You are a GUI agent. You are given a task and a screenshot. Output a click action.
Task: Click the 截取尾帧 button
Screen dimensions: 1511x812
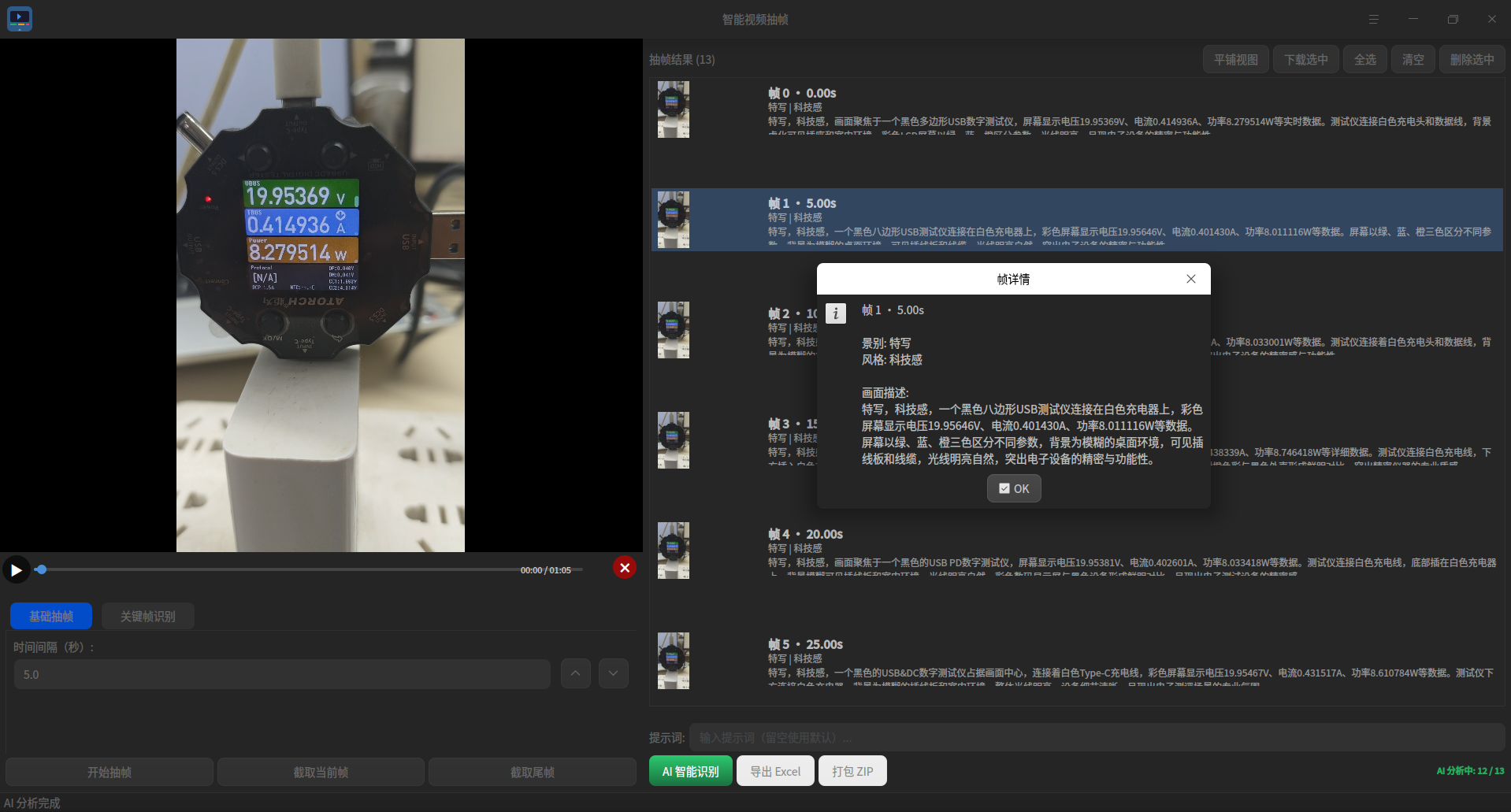[x=533, y=772]
